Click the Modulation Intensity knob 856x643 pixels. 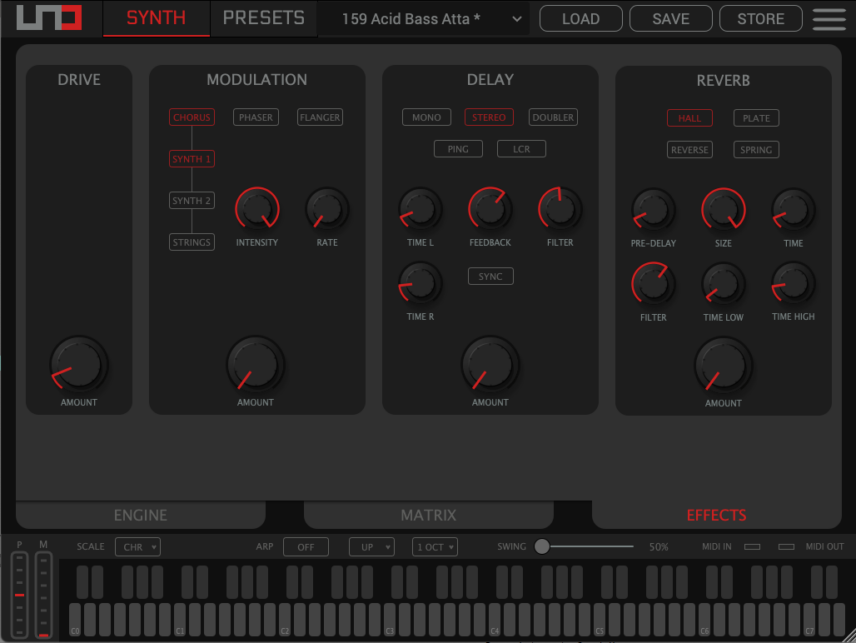pyautogui.click(x=257, y=209)
